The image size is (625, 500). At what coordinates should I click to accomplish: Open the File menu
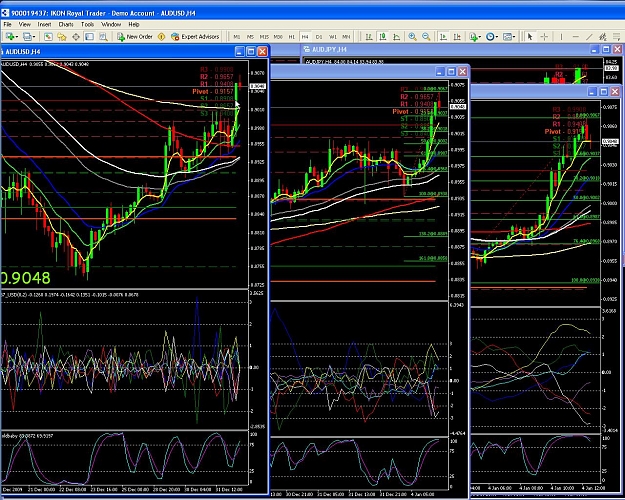(x=8, y=24)
